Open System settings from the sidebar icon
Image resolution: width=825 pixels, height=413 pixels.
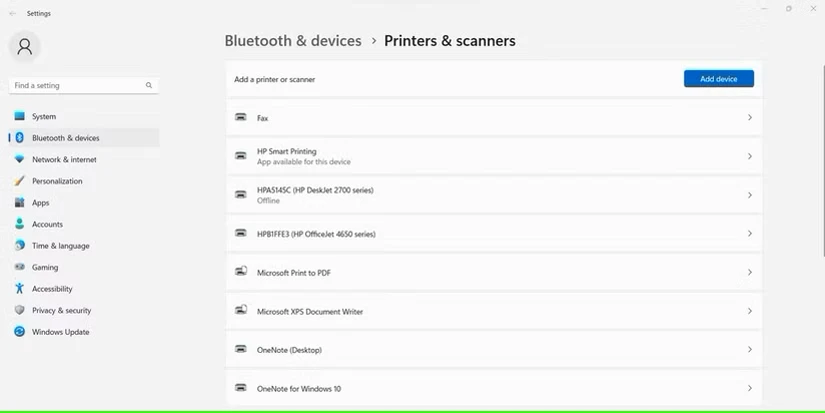pos(19,116)
